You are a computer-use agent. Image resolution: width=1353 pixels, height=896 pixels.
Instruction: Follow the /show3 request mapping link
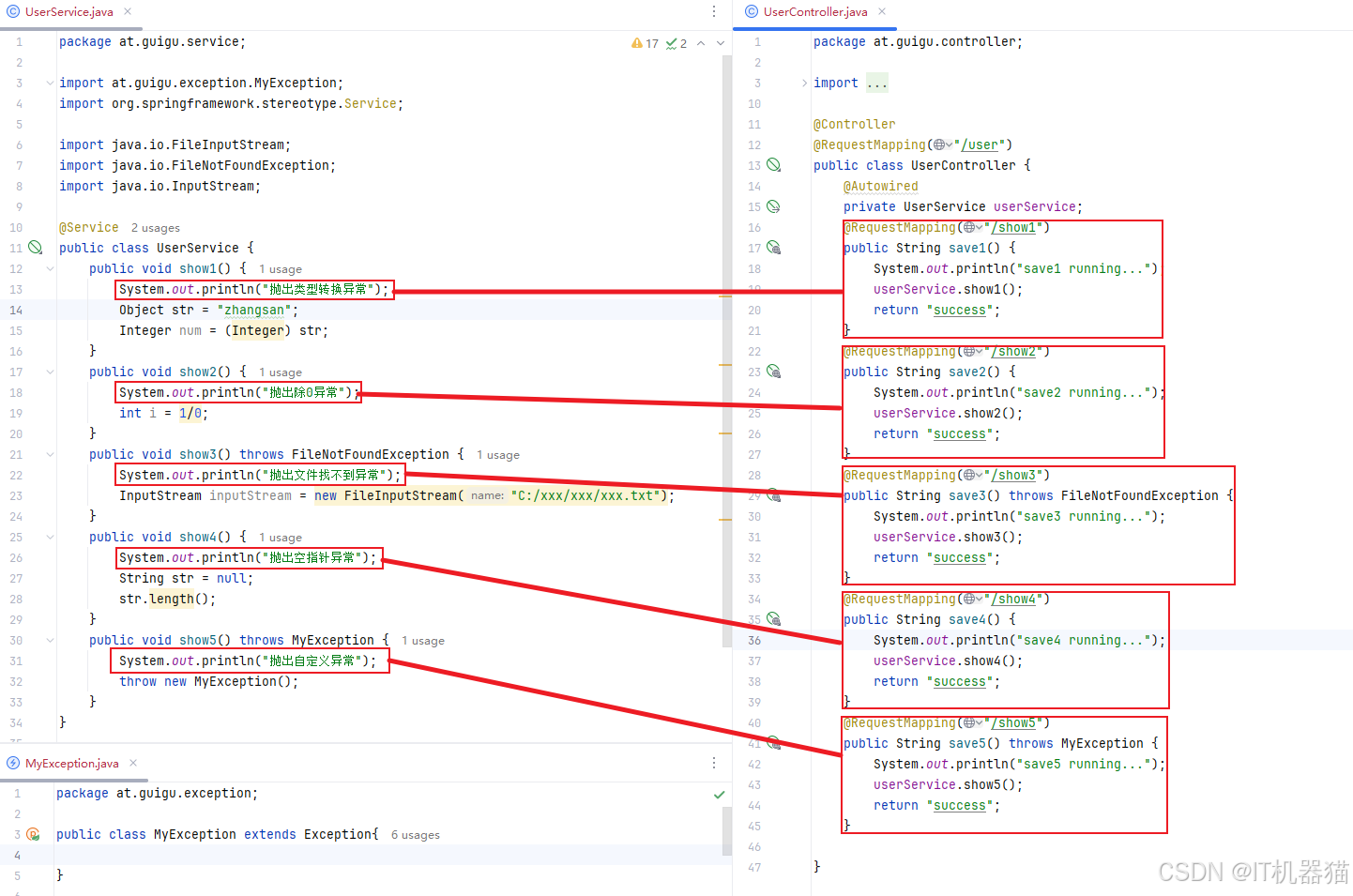1016,475
